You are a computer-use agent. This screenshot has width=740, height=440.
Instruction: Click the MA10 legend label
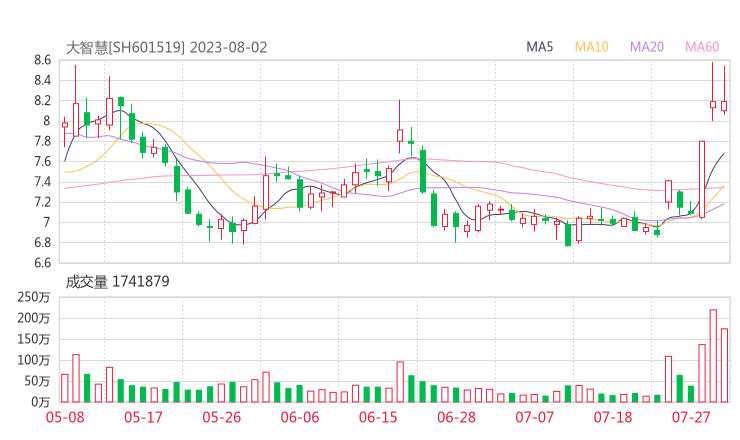(x=591, y=47)
